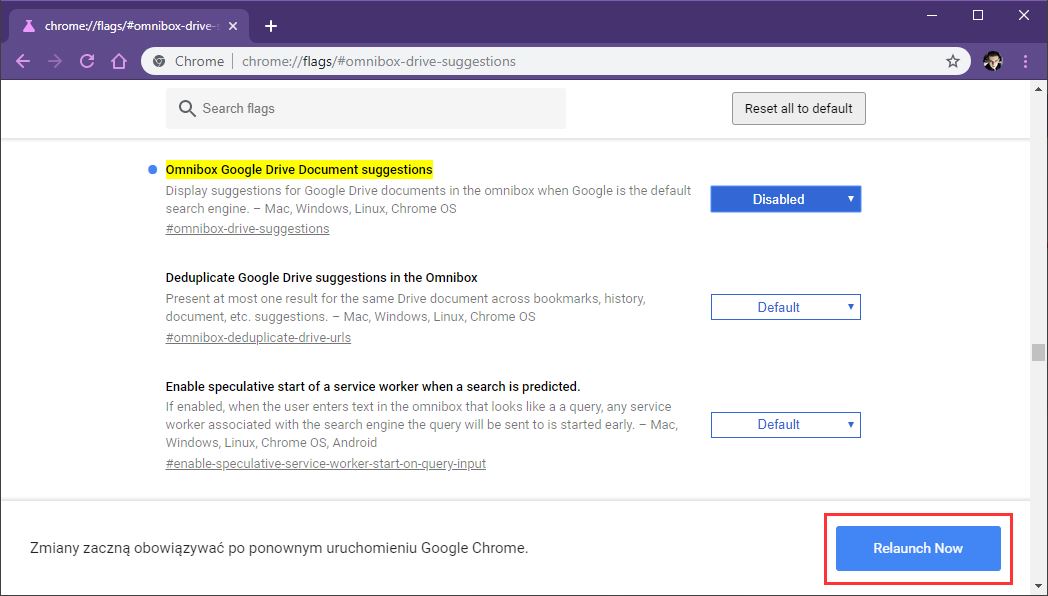
Task: Open the Disabled dropdown for Drive suggestions
Action: coord(785,199)
